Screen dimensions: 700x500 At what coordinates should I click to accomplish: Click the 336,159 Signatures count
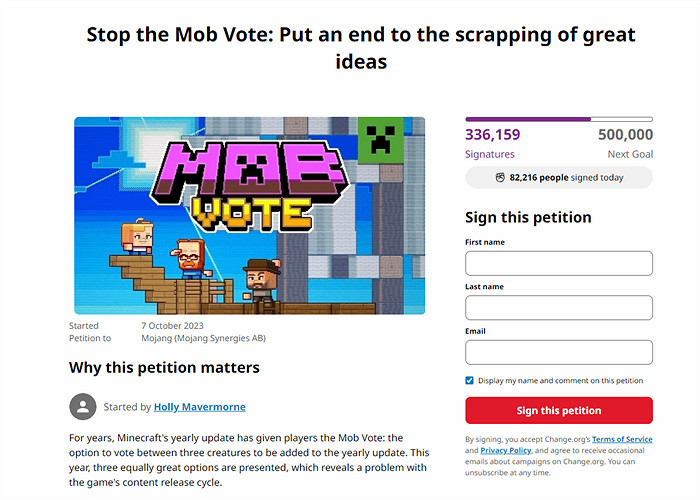pos(492,135)
